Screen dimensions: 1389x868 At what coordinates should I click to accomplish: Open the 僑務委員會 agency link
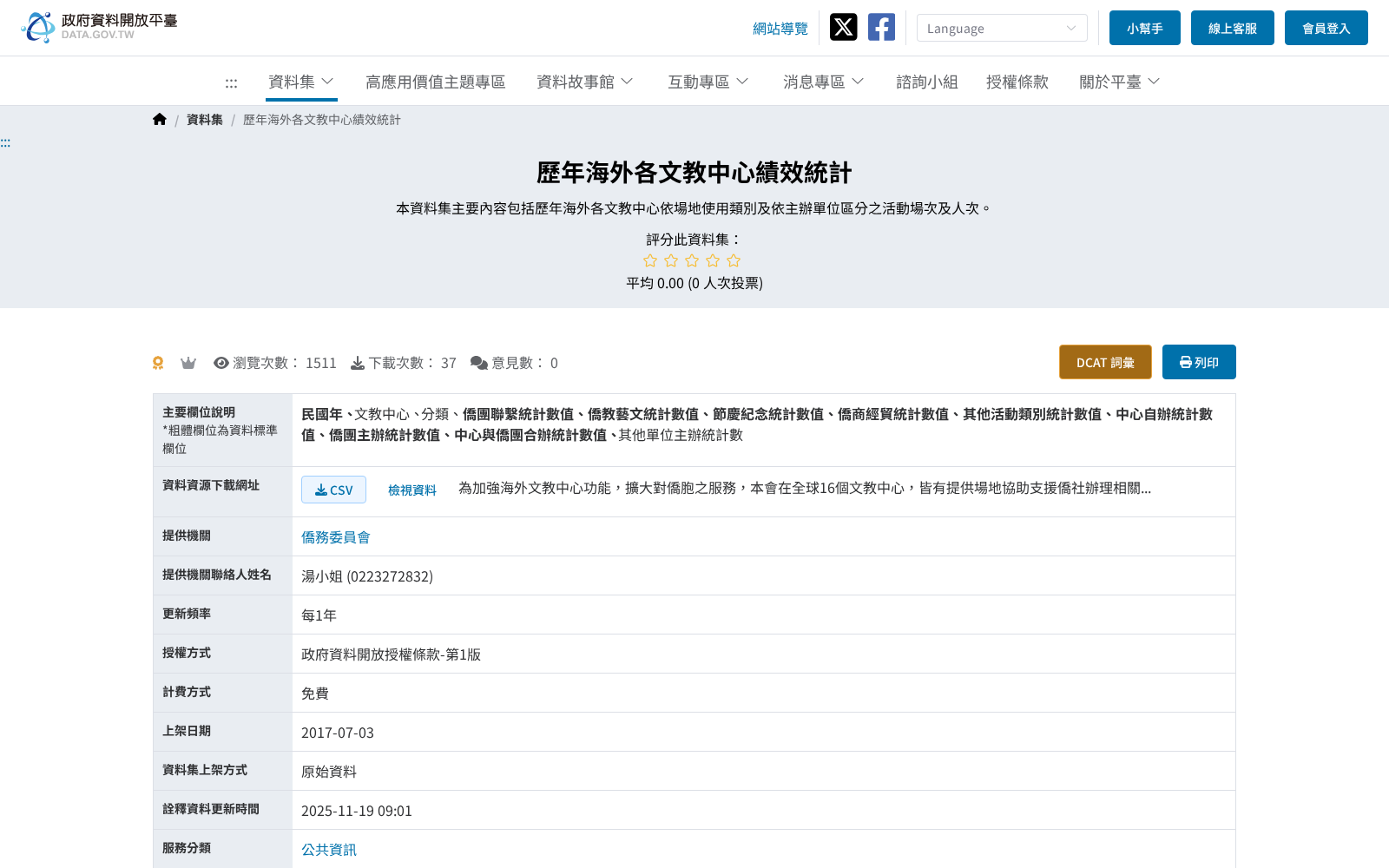(336, 537)
